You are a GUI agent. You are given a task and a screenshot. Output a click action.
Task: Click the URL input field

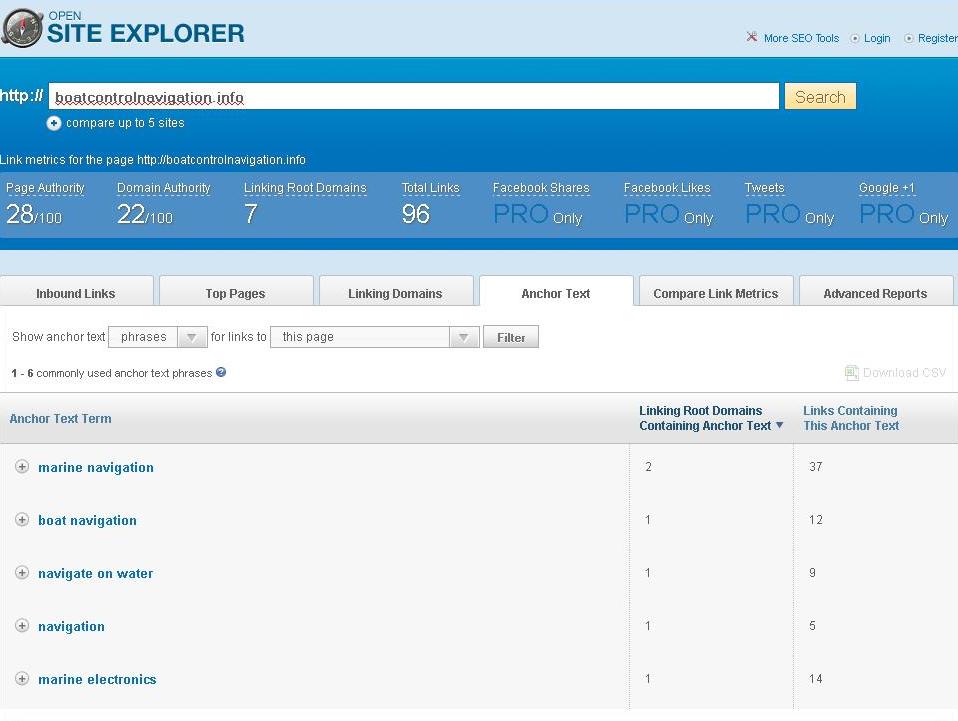pos(413,97)
